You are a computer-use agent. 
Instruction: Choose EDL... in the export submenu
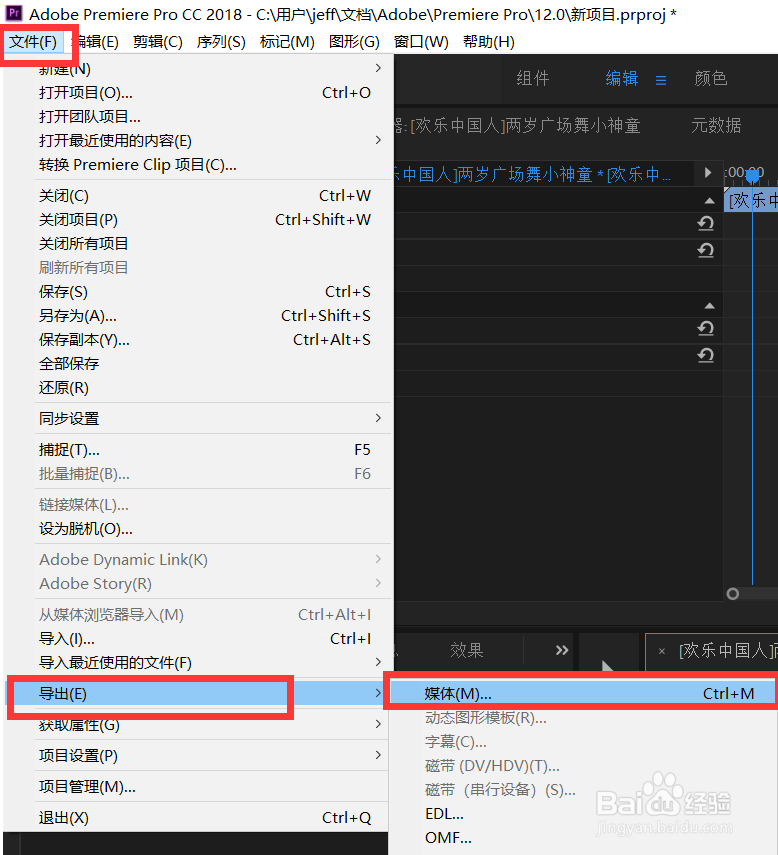583,814
